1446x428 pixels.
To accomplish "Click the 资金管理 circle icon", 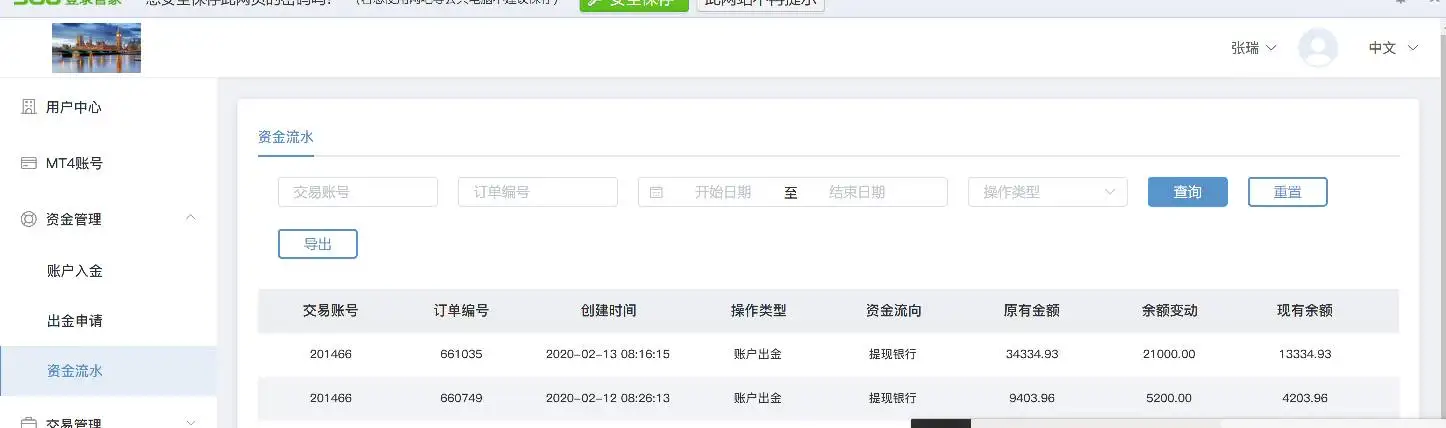I will tap(29, 219).
